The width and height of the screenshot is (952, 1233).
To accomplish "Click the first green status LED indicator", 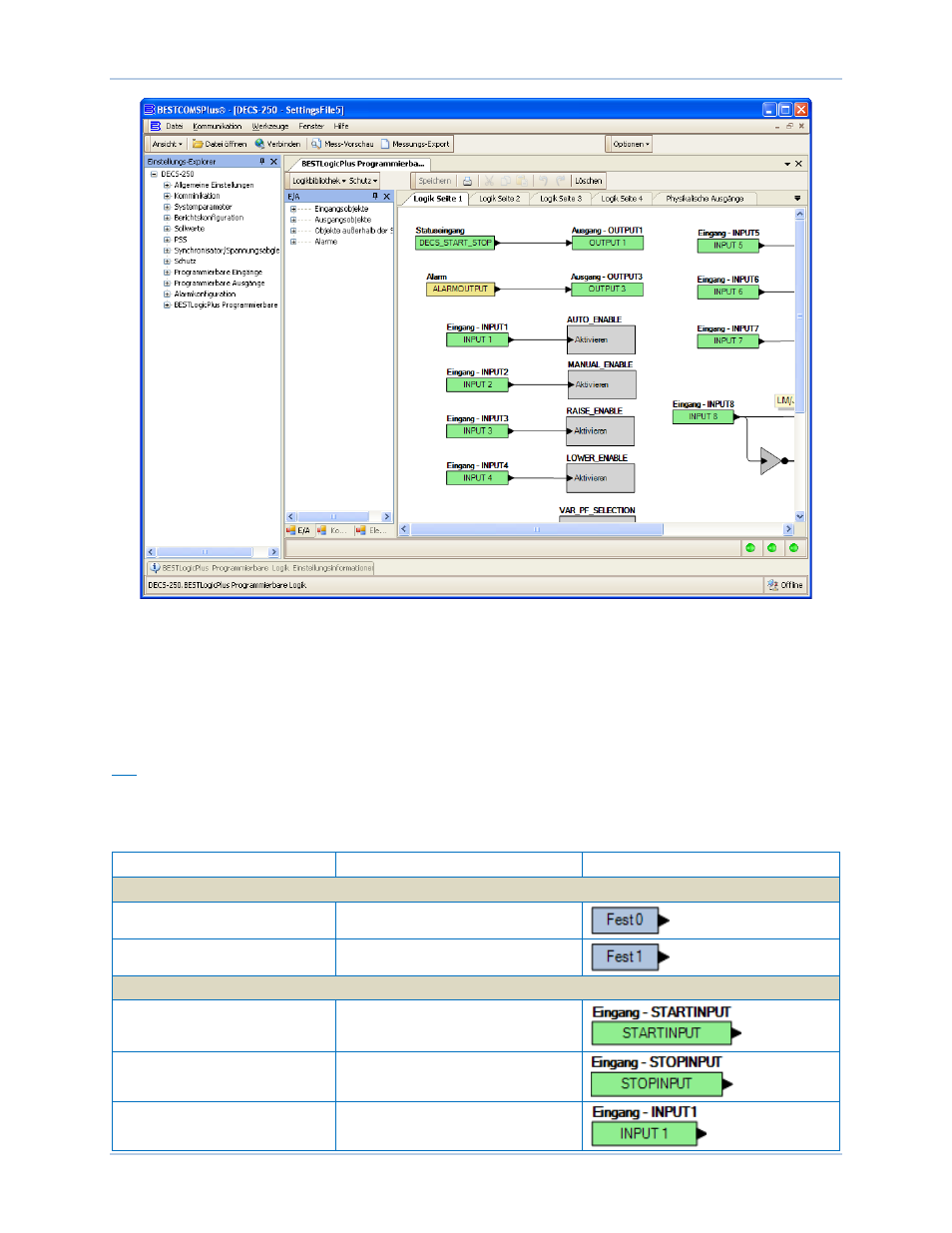I will (x=750, y=548).
